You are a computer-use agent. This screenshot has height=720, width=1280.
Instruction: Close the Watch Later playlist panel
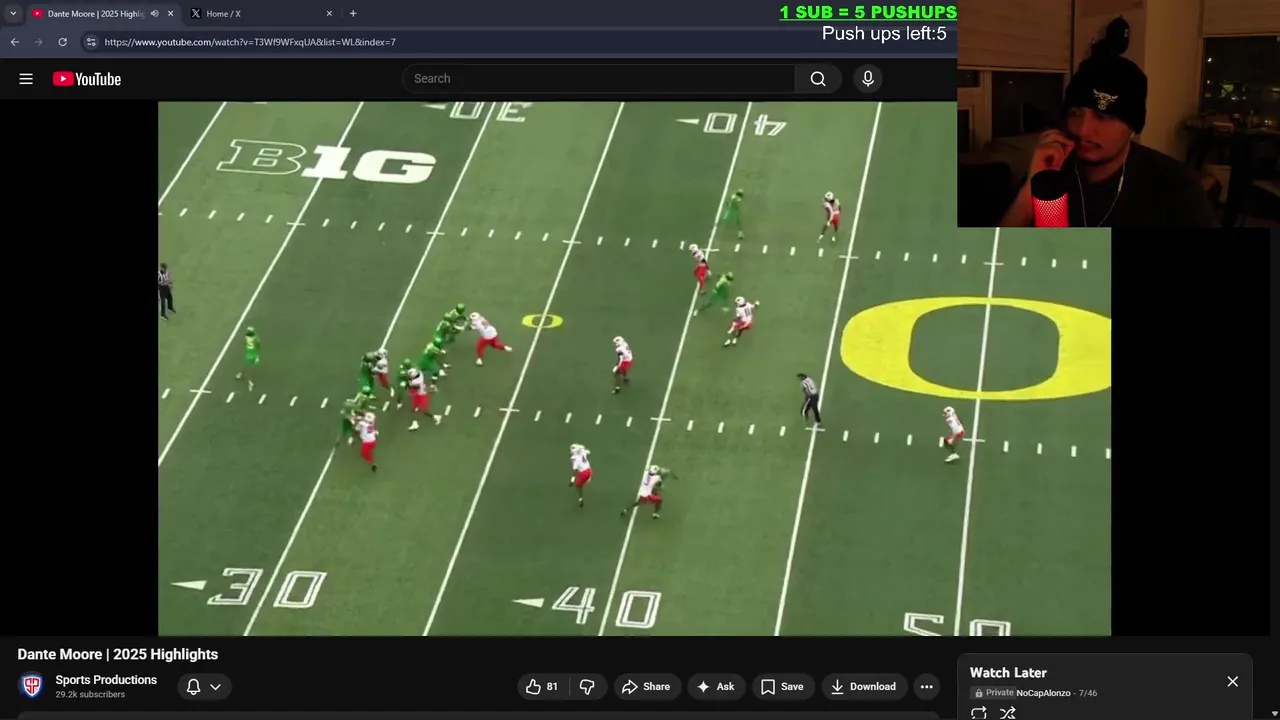[x=1232, y=682]
